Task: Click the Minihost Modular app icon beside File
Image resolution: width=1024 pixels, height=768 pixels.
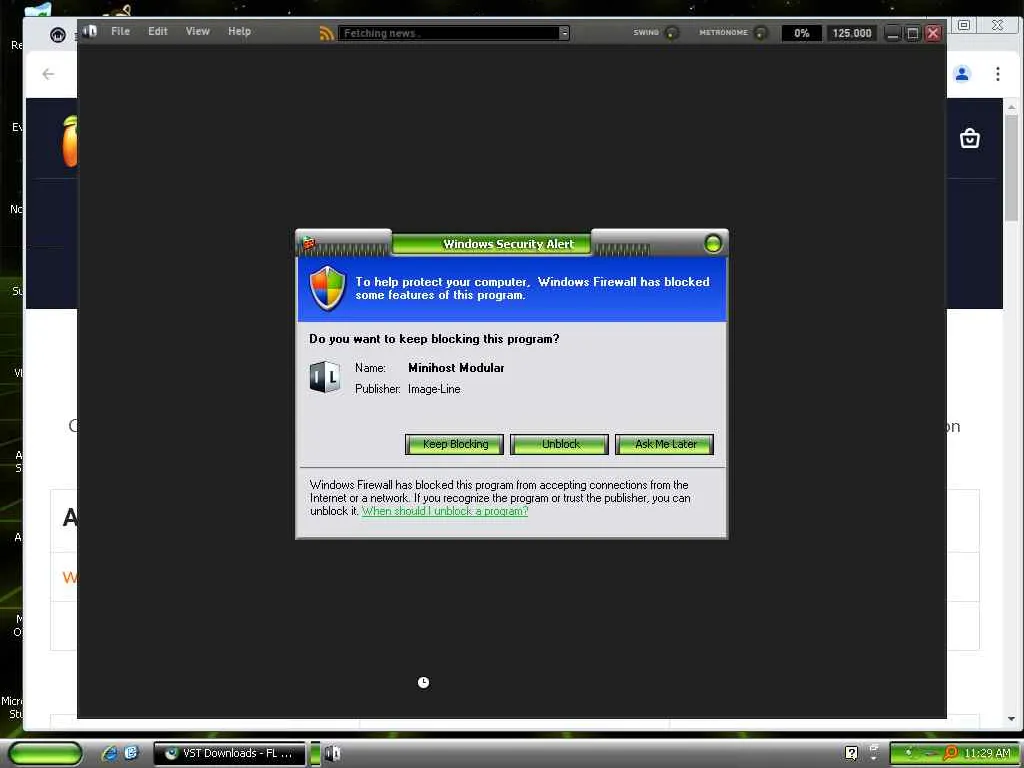Action: click(x=90, y=31)
